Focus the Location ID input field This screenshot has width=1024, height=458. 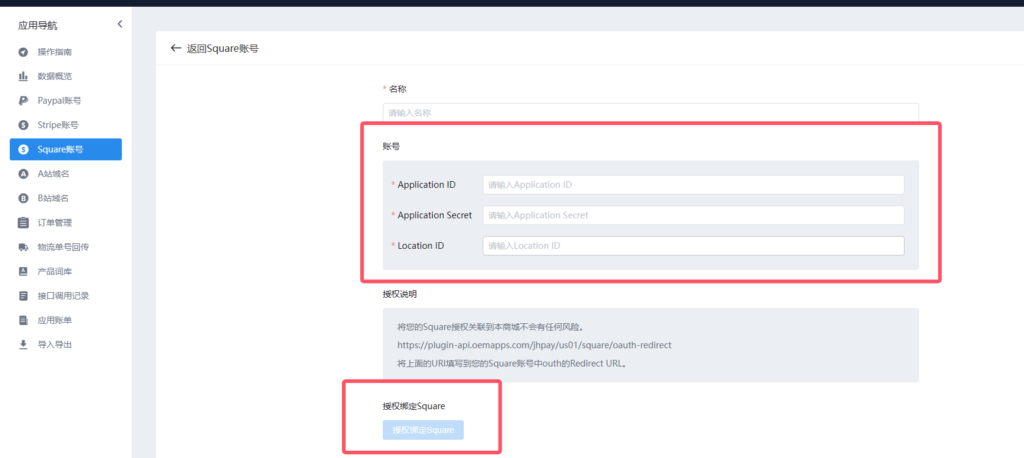[x=694, y=246]
